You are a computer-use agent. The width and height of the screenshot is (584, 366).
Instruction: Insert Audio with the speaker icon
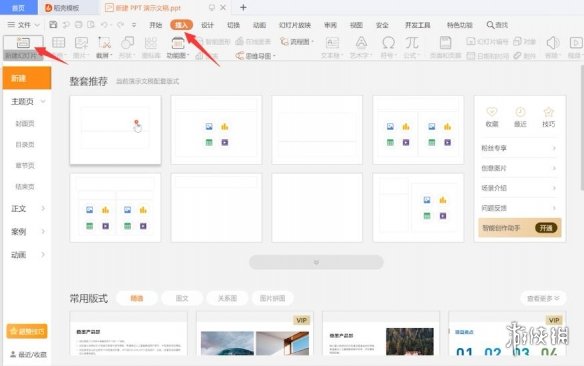click(553, 42)
